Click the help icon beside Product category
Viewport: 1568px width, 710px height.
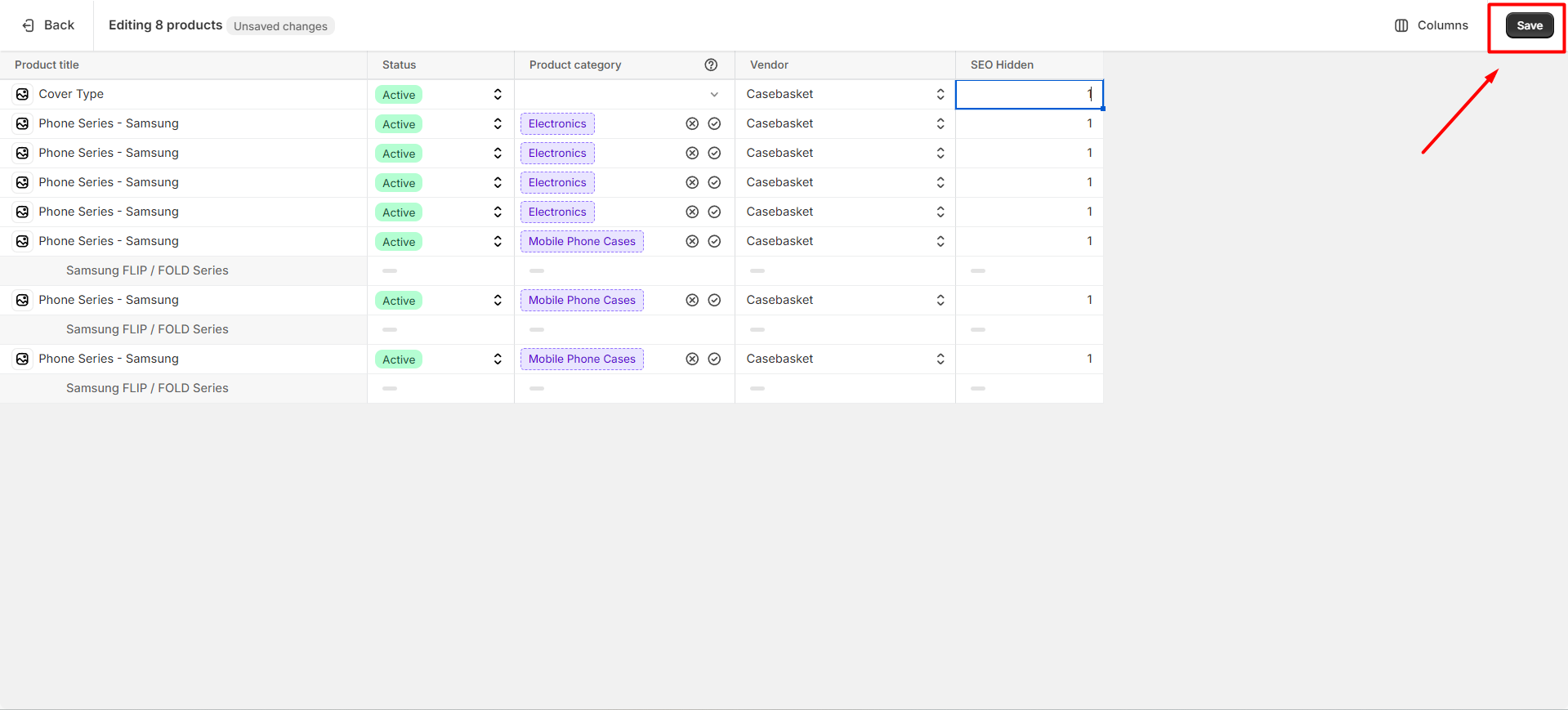tap(711, 65)
